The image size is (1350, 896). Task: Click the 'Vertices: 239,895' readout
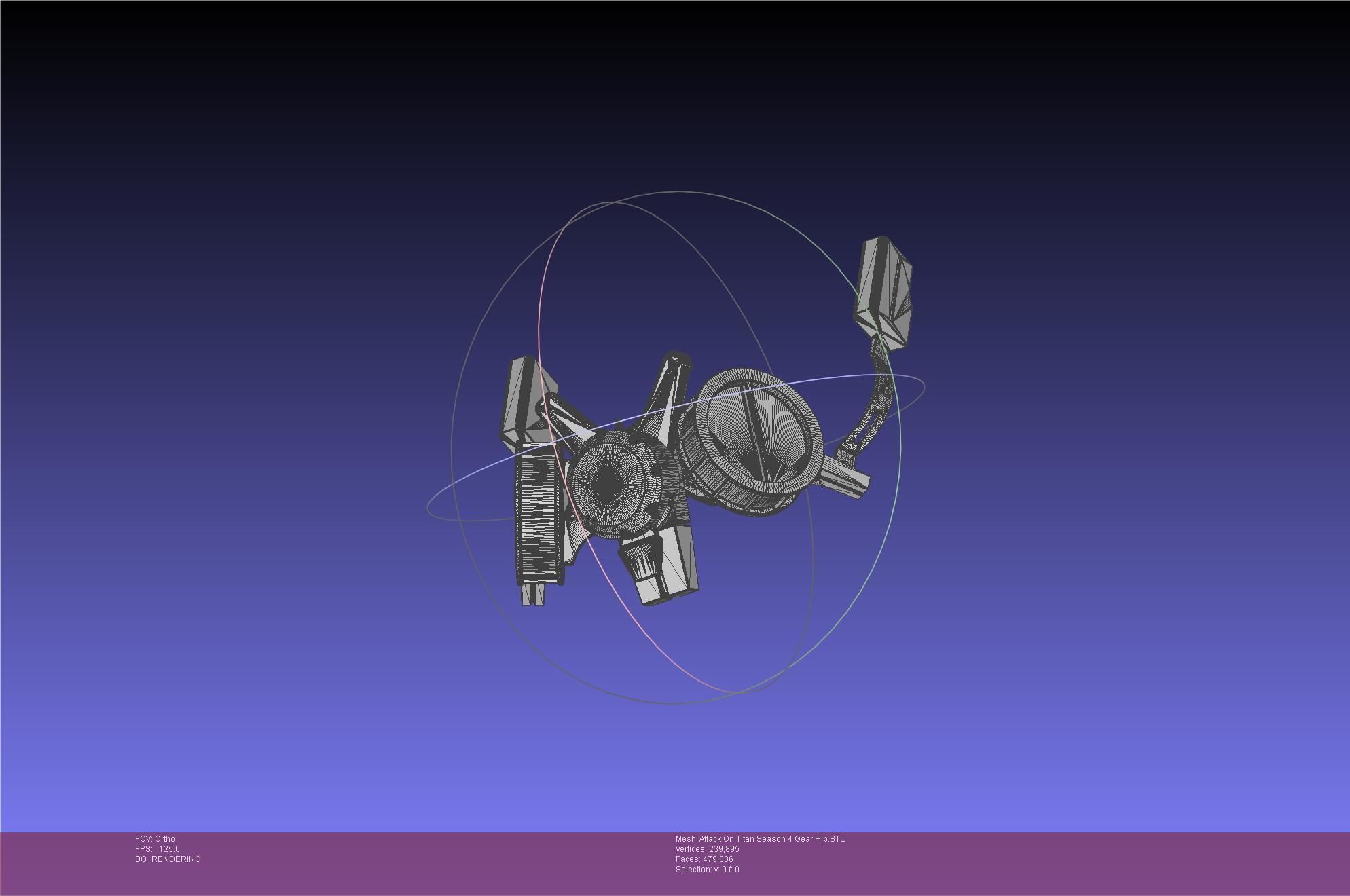pyautogui.click(x=708, y=849)
